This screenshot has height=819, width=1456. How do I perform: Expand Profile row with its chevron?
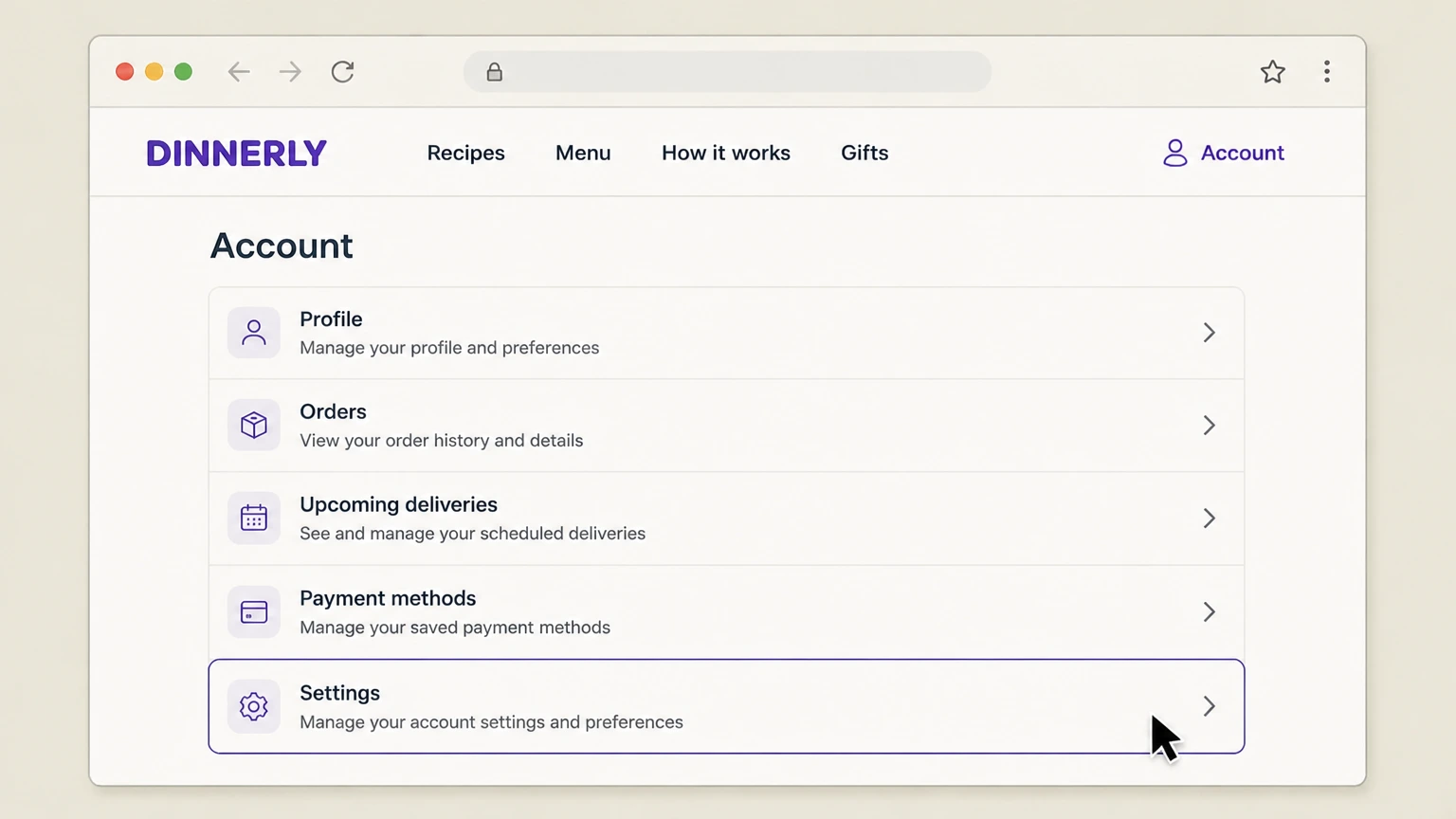pos(1209,333)
